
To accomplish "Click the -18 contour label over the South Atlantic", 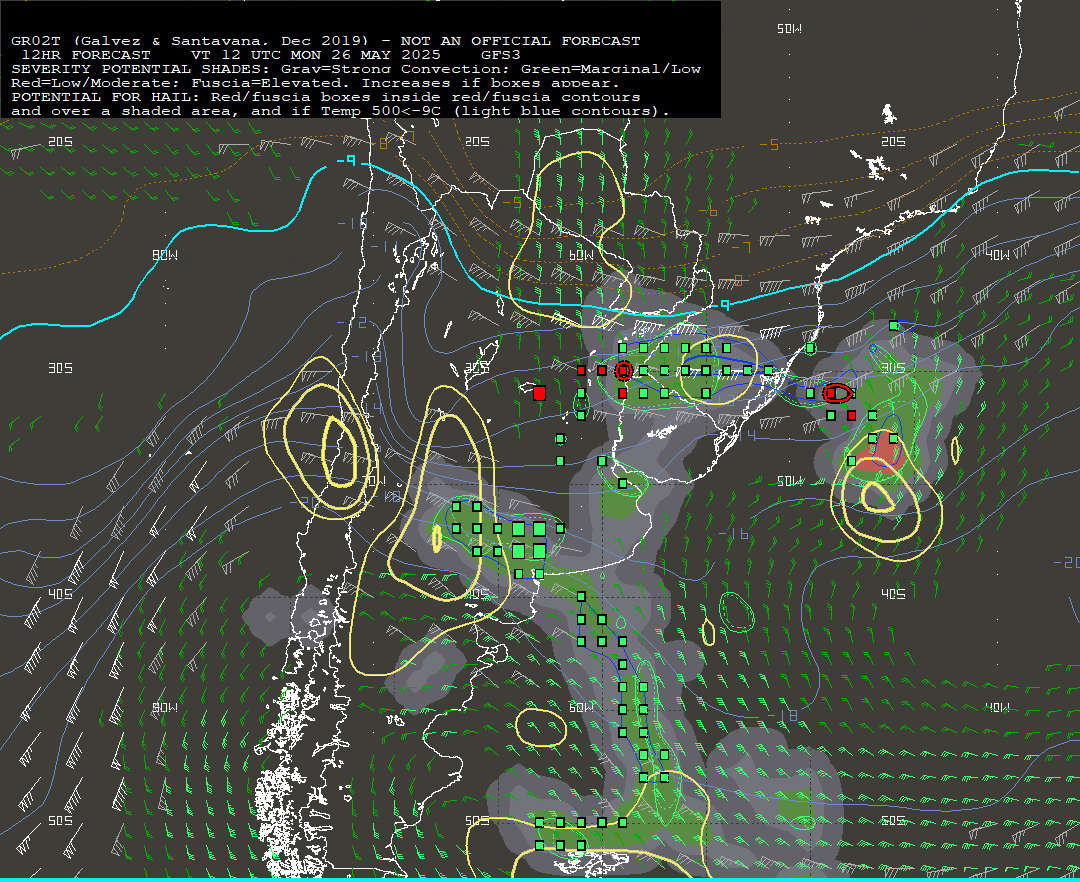I will (782, 716).
